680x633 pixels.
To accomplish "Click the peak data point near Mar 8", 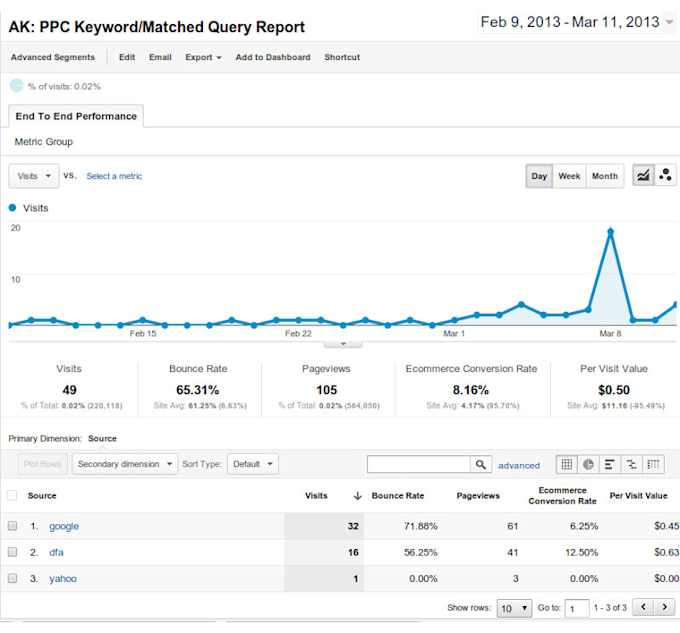I will (611, 232).
